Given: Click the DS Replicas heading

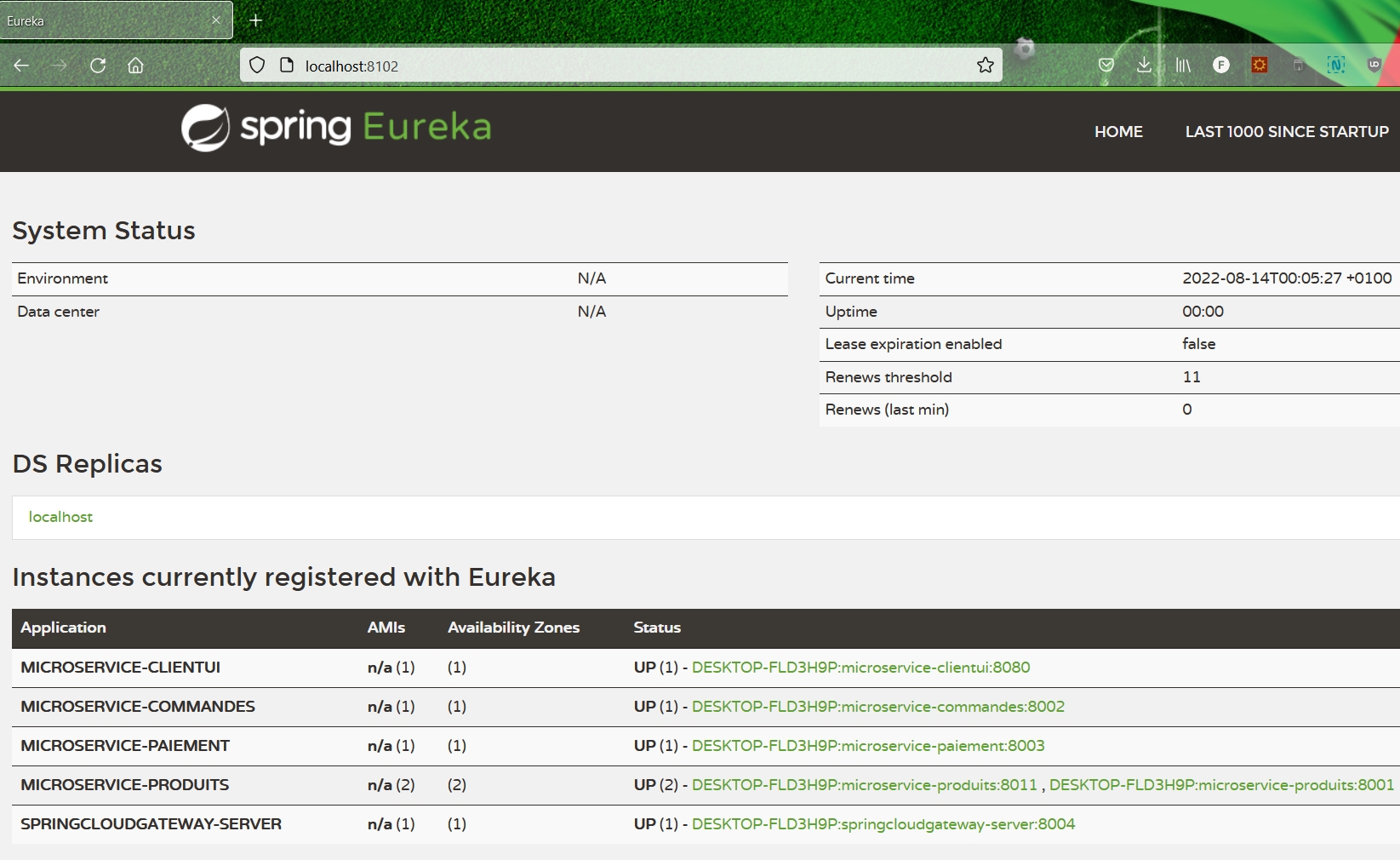Looking at the screenshot, I should click(x=87, y=464).
